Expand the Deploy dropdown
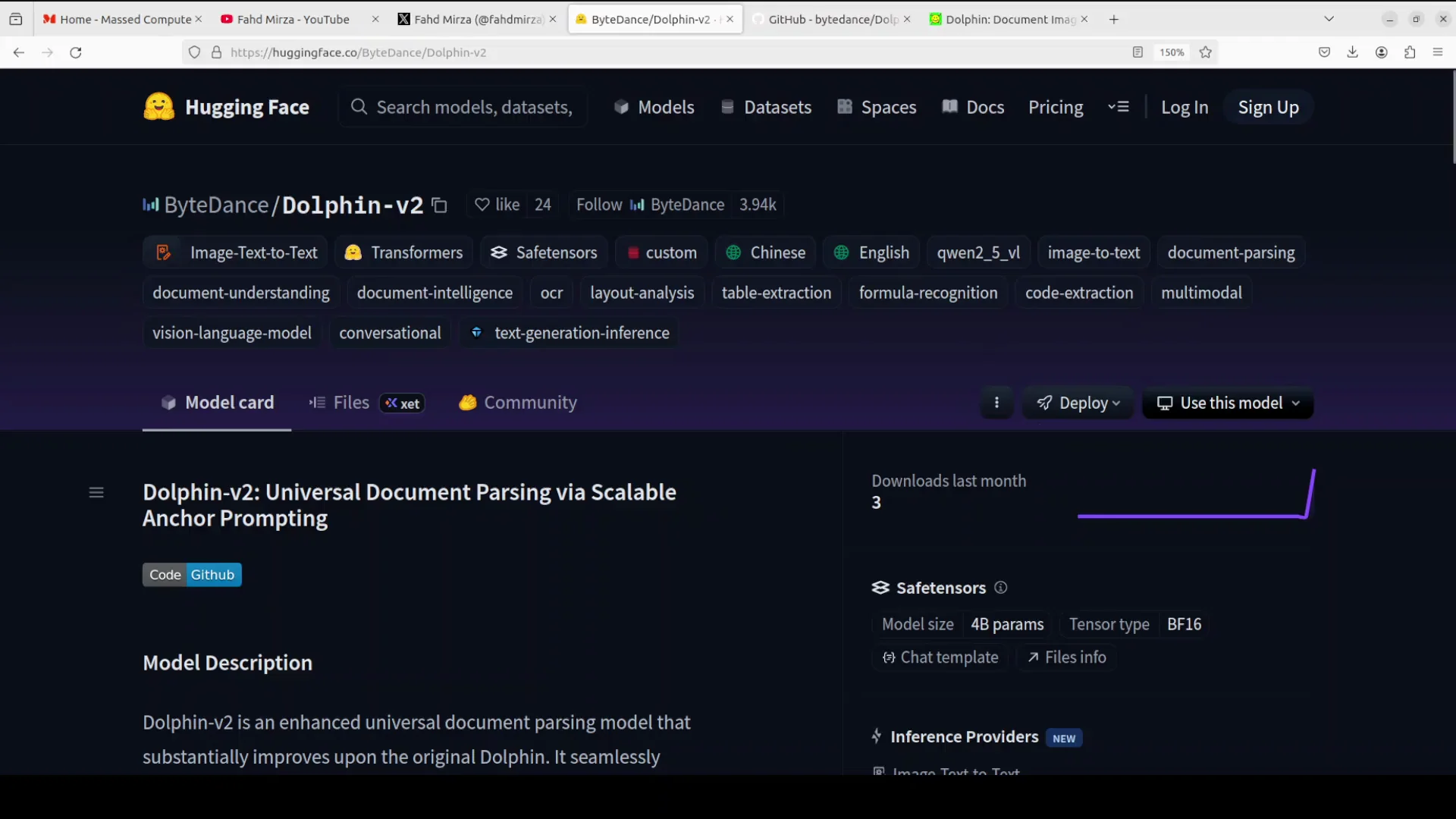1456x819 pixels. coord(1078,403)
